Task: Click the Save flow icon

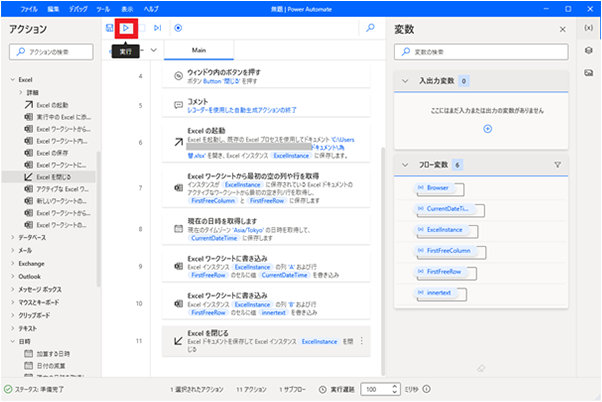Action: (109, 28)
